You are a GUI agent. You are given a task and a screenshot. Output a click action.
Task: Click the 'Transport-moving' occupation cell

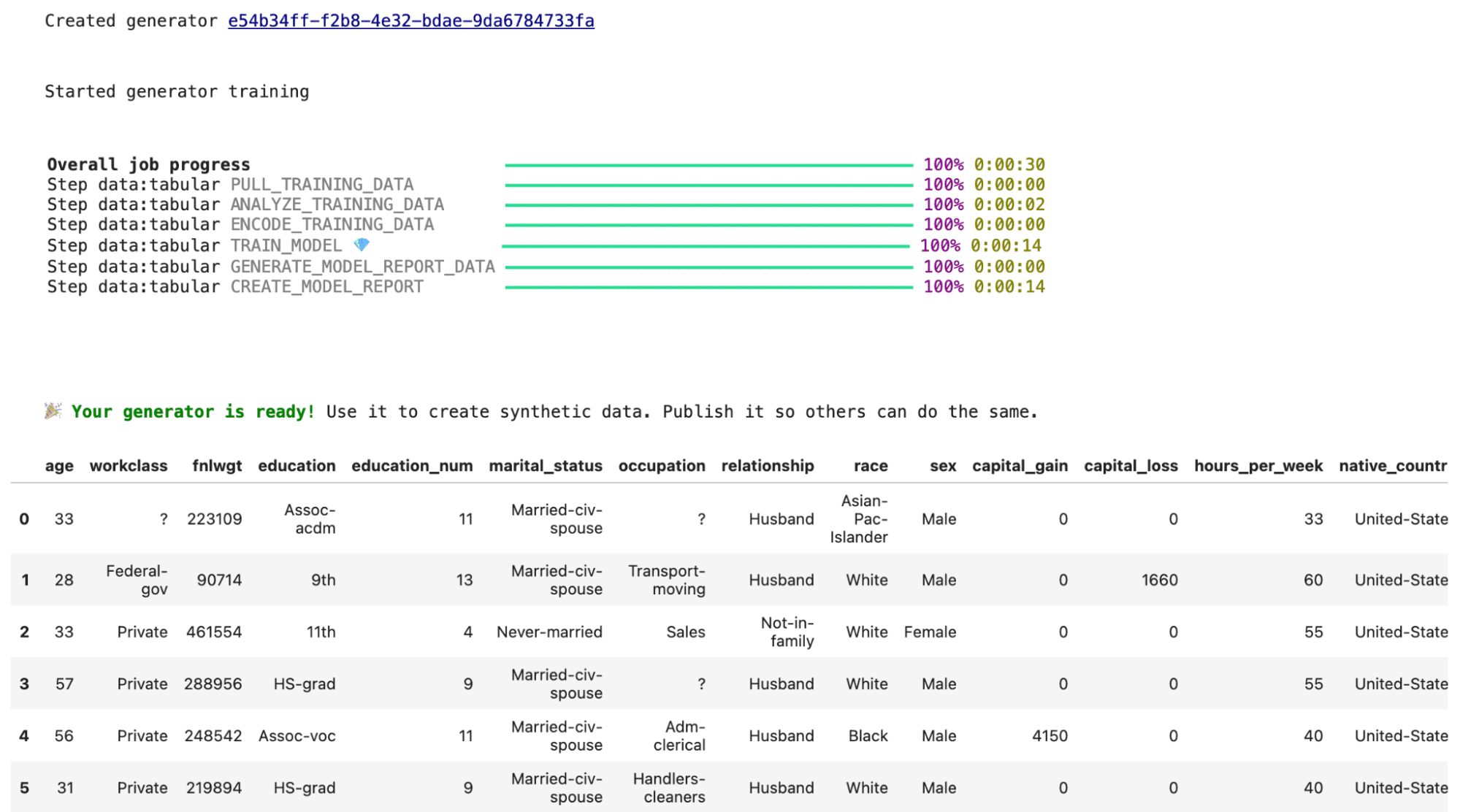tap(667, 580)
